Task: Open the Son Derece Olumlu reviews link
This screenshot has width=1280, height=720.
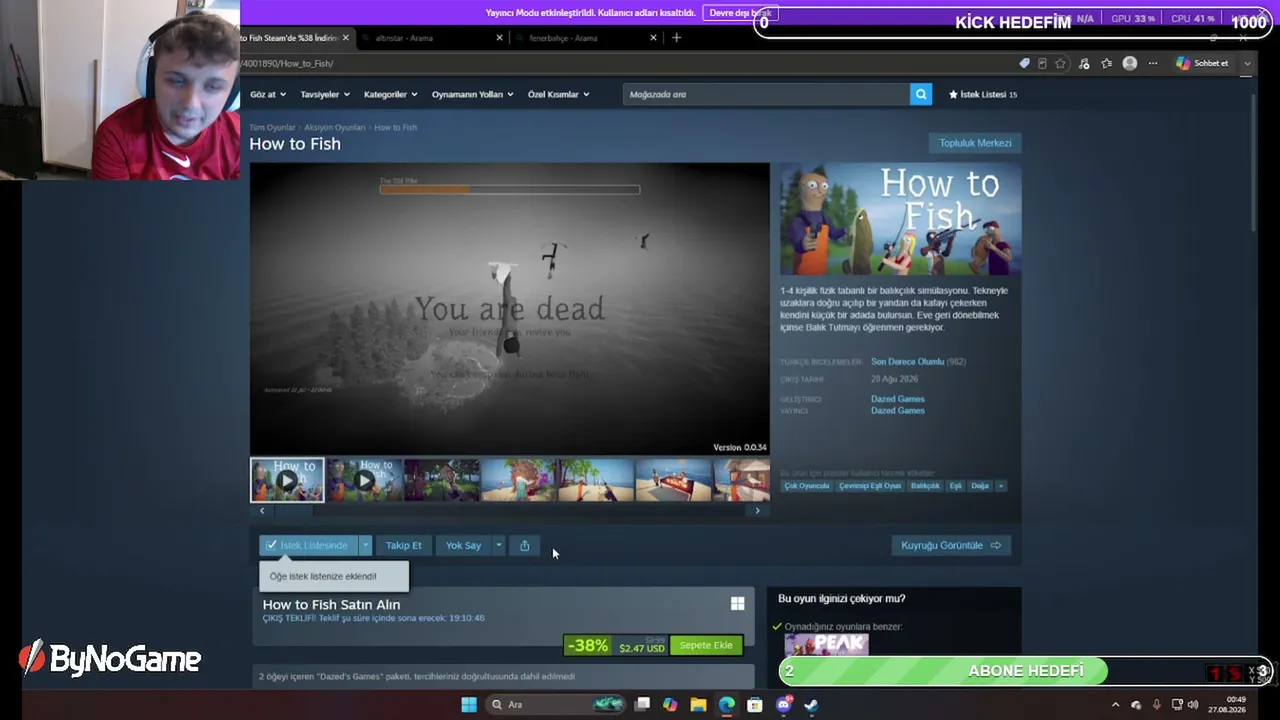Action: 907,361
